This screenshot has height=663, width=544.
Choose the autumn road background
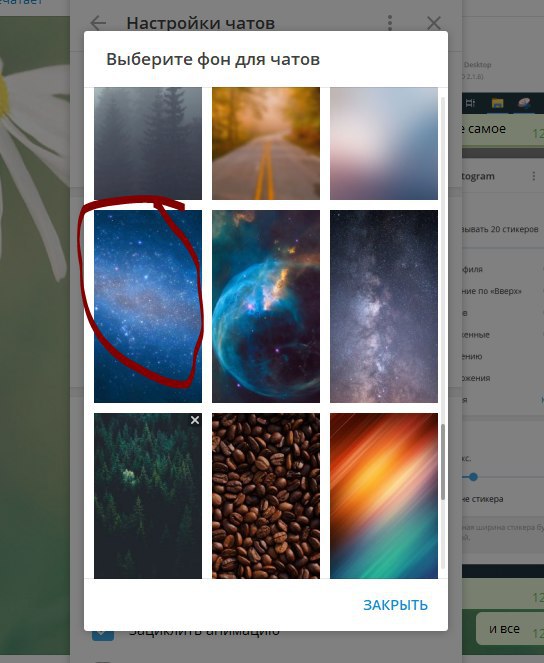[266, 143]
